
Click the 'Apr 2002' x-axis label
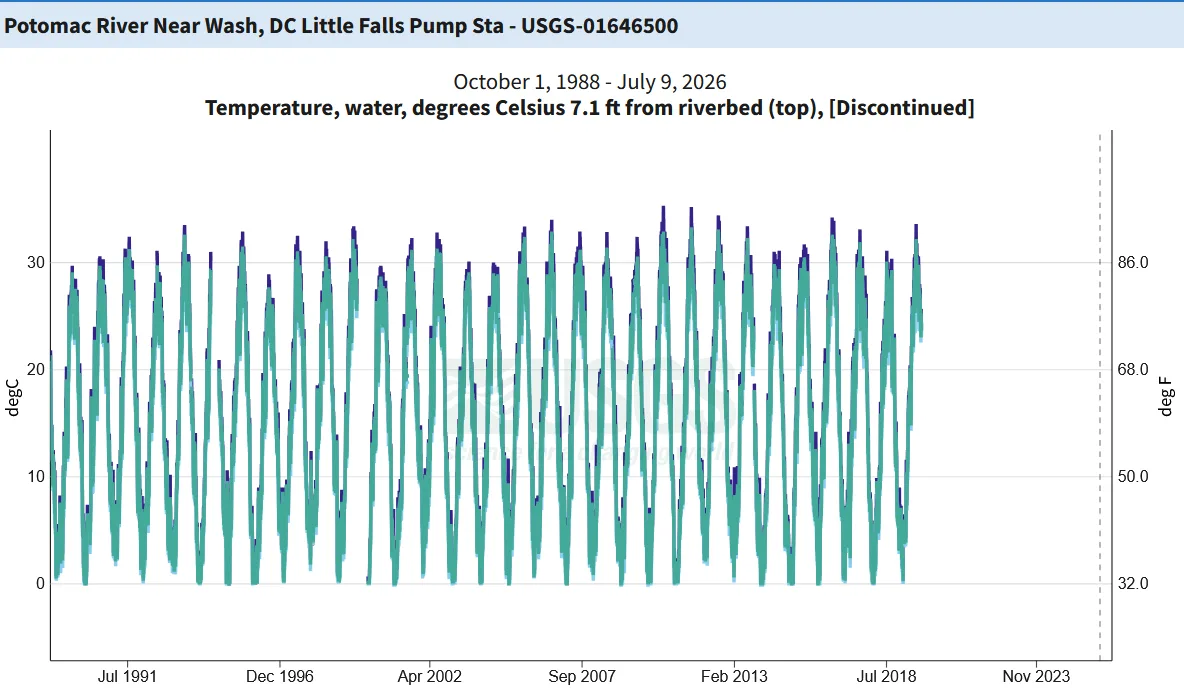(430, 676)
